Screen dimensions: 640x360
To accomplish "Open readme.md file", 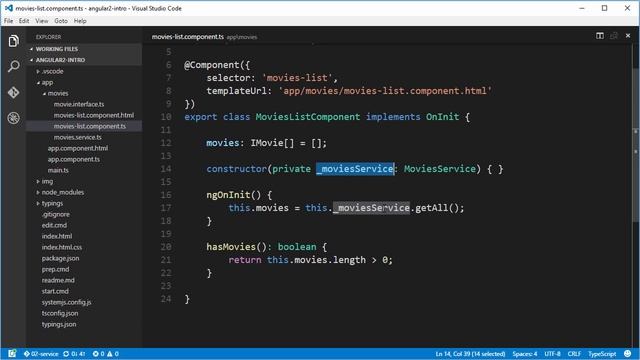I will 58,280.
